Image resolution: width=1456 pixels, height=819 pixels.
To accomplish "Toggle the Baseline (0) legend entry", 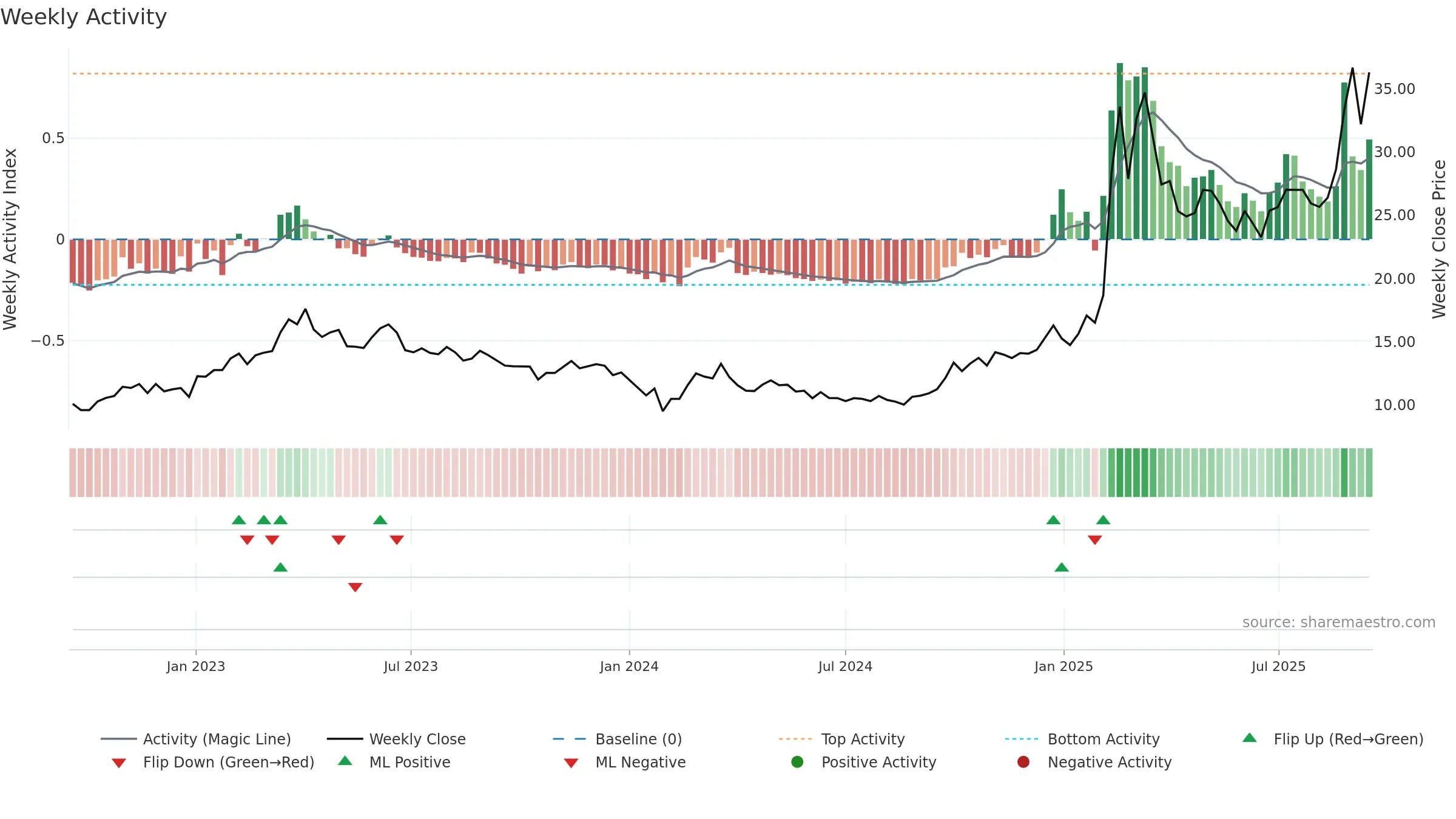I will point(618,739).
